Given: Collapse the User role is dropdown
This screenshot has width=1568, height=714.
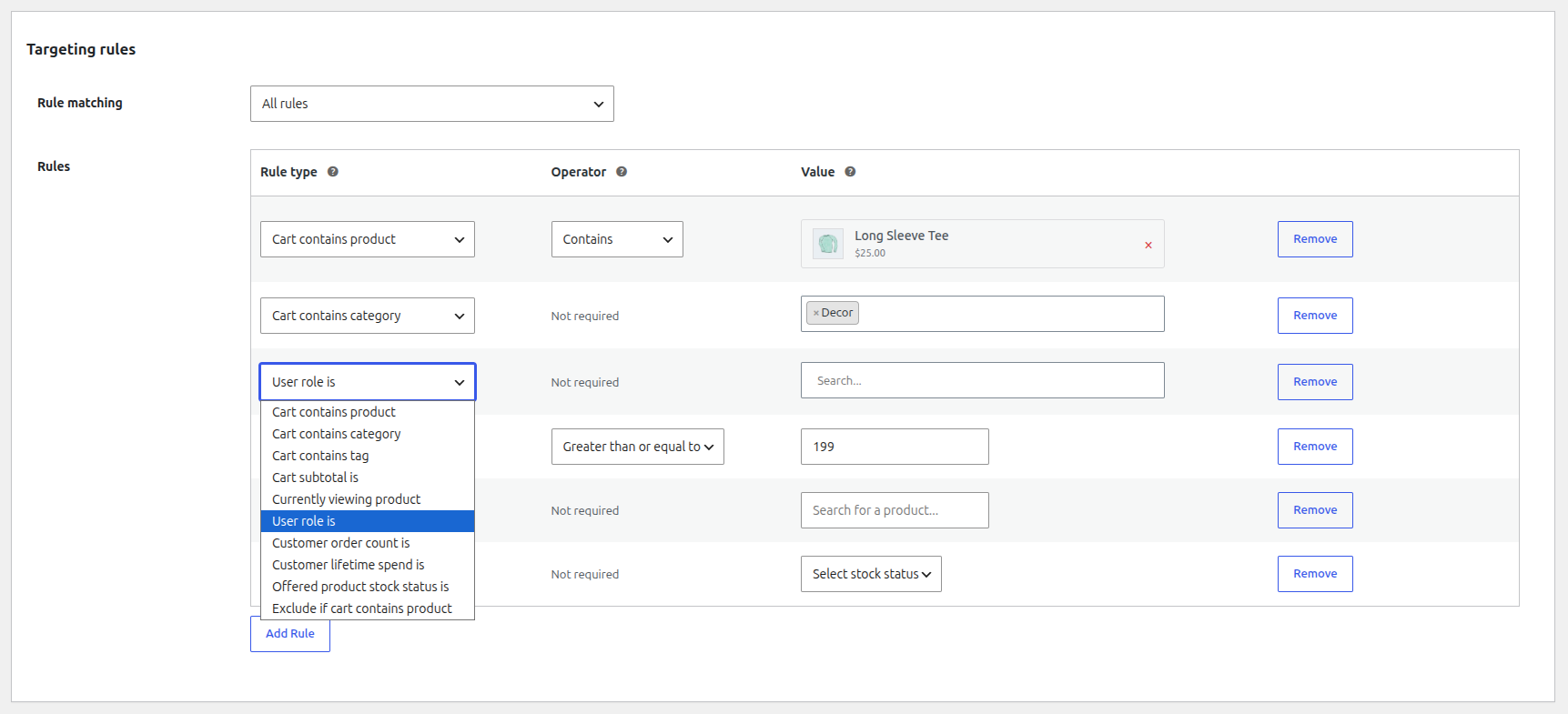Looking at the screenshot, I should click(368, 382).
